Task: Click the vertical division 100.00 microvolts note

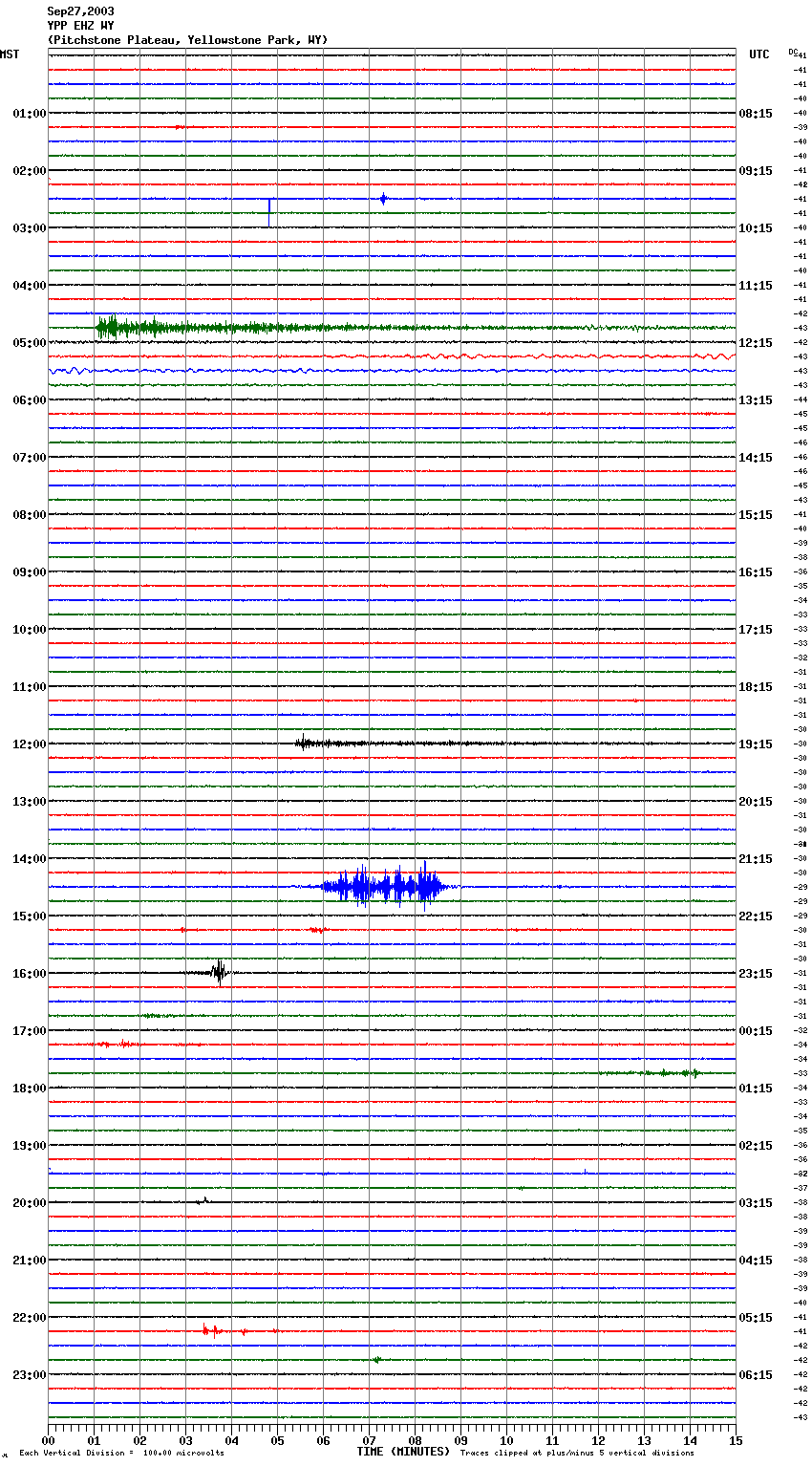Action: click(121, 1454)
